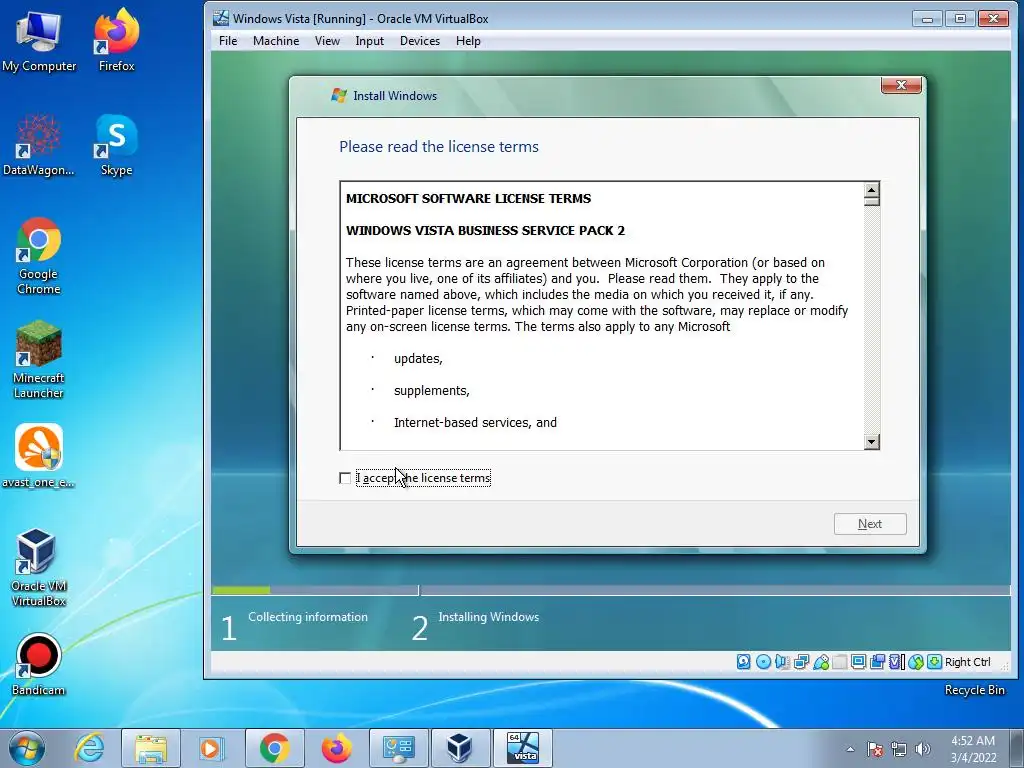Viewport: 1024px width, 768px height.
Task: Click the VirtualBox window title bar icon
Action: [221, 18]
